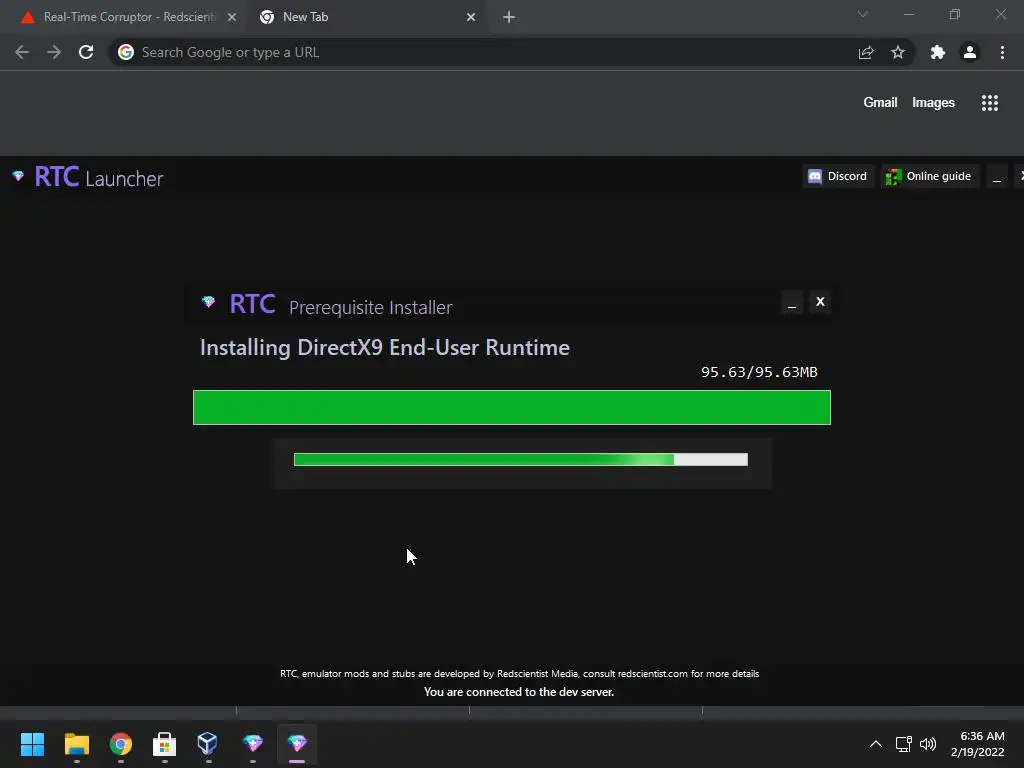Reload the current page
This screenshot has height=768, width=1024.
[86, 52]
